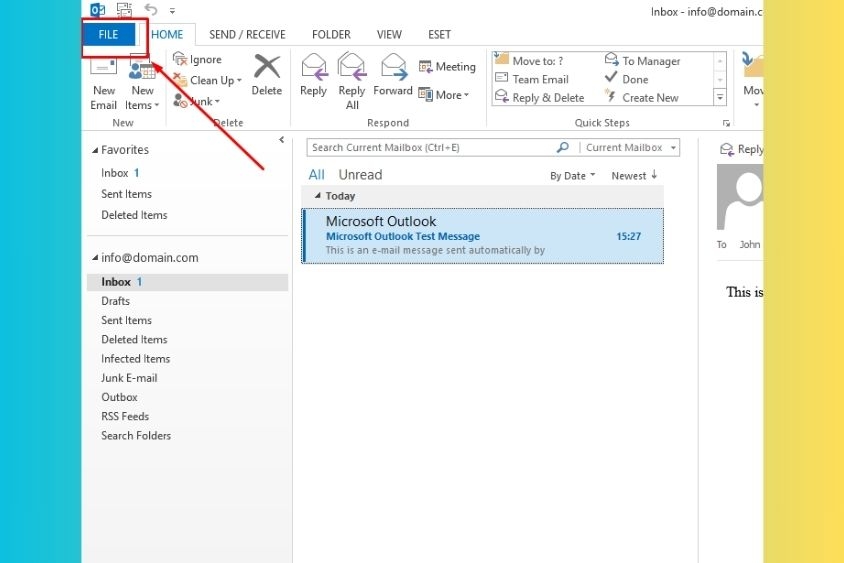Open the Current Mailbox scope dropdown

(x=630, y=147)
